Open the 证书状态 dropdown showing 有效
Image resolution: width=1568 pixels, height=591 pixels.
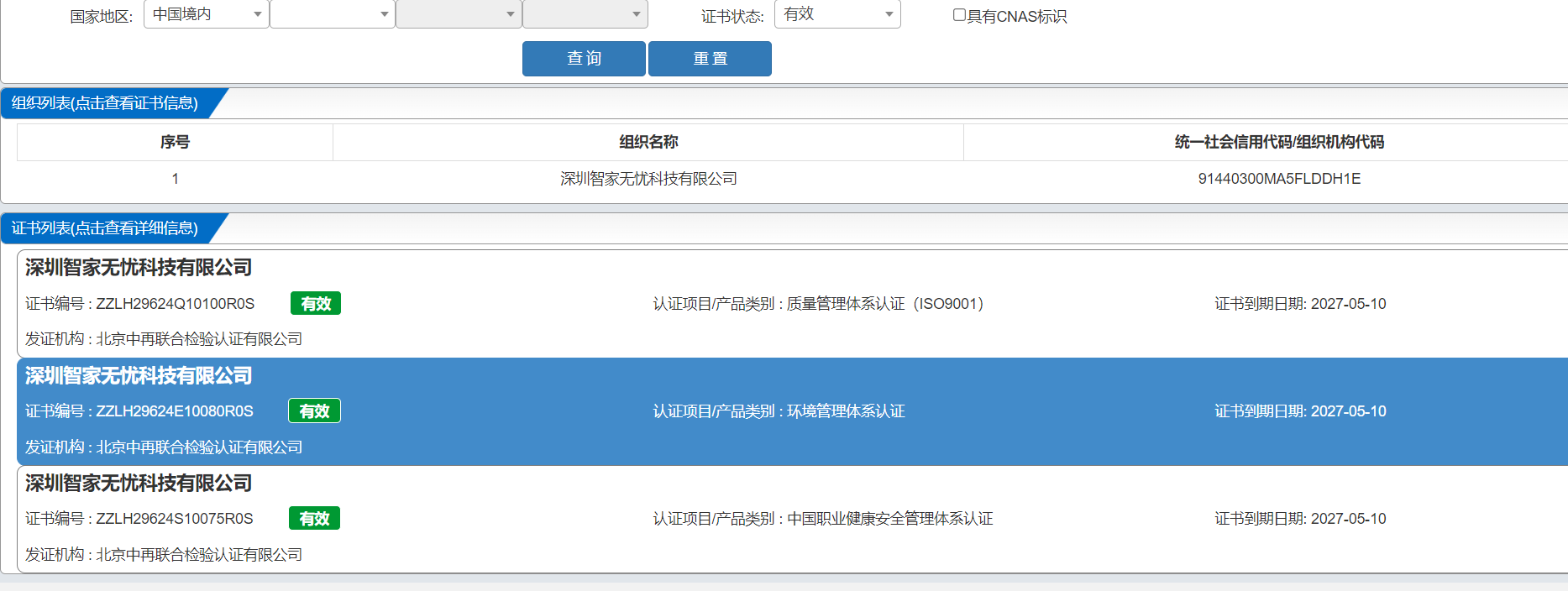click(x=837, y=14)
